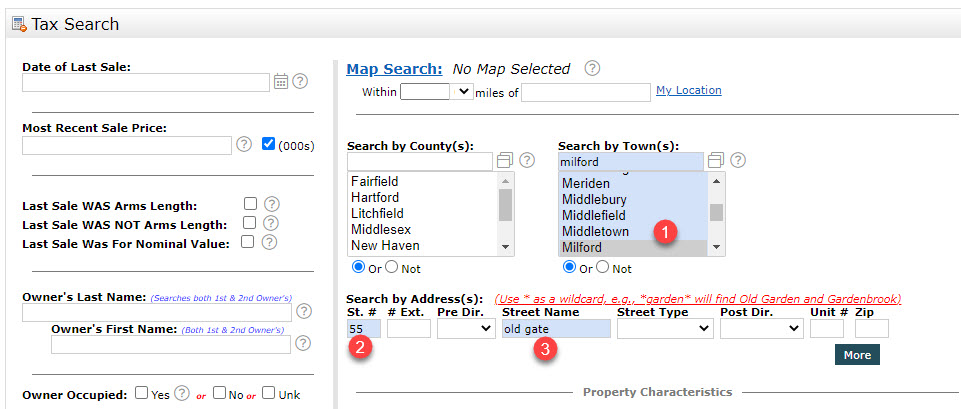Viewport: 961px width, 409px height.
Task: Click help icon next to Map Search
Action: [592, 69]
